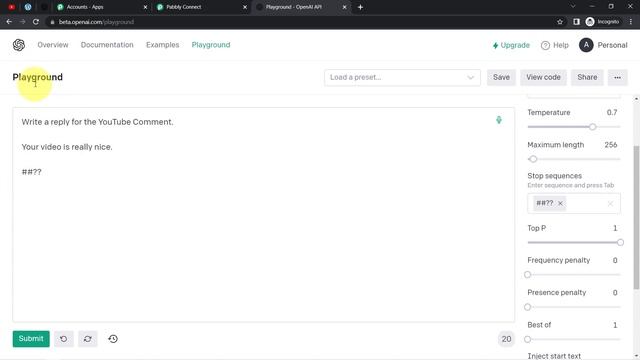Click the Help question mark icon

tap(545, 45)
